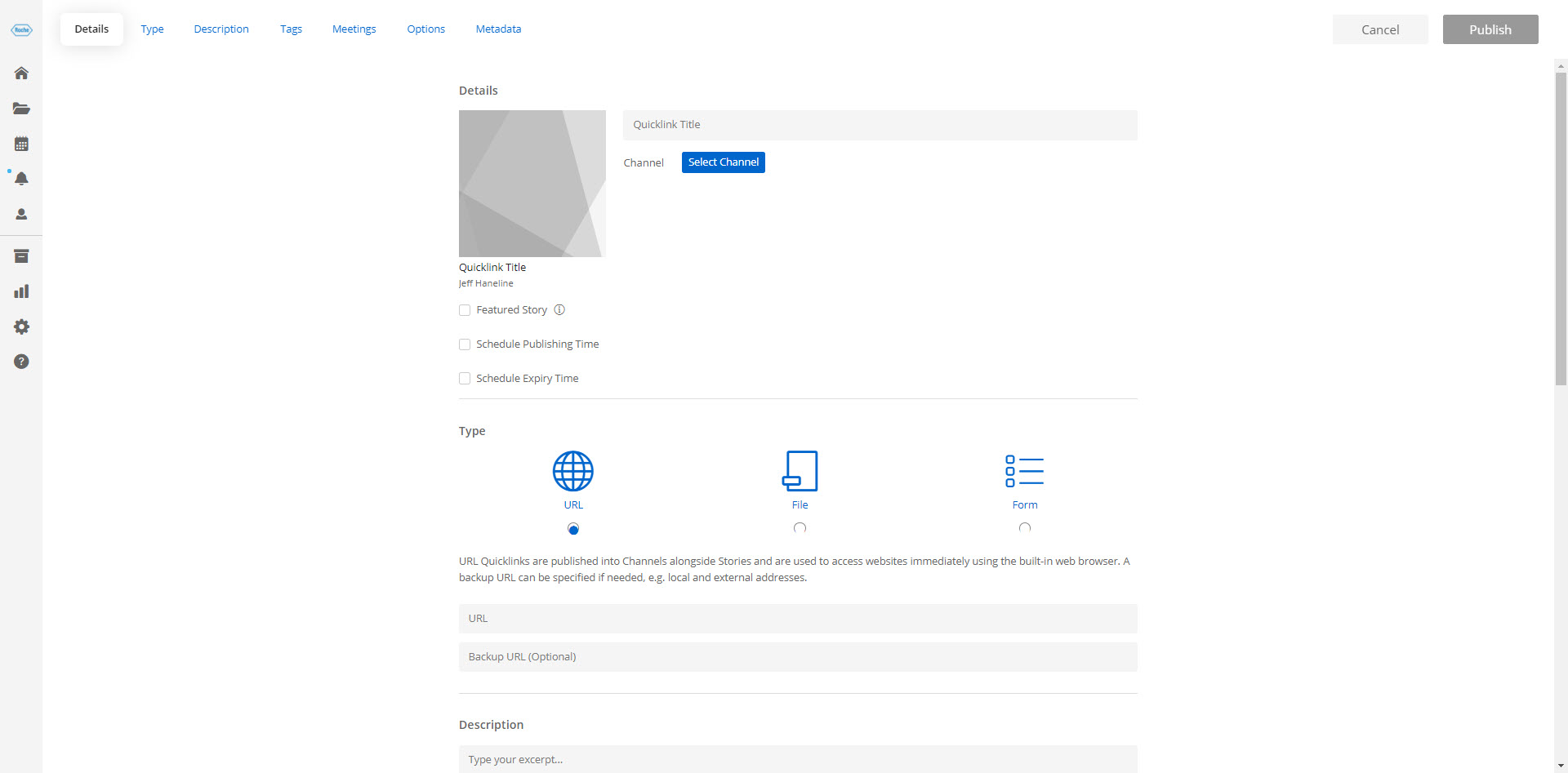Click the Jeff Haneline author text
1568x773 pixels.
pyautogui.click(x=486, y=283)
